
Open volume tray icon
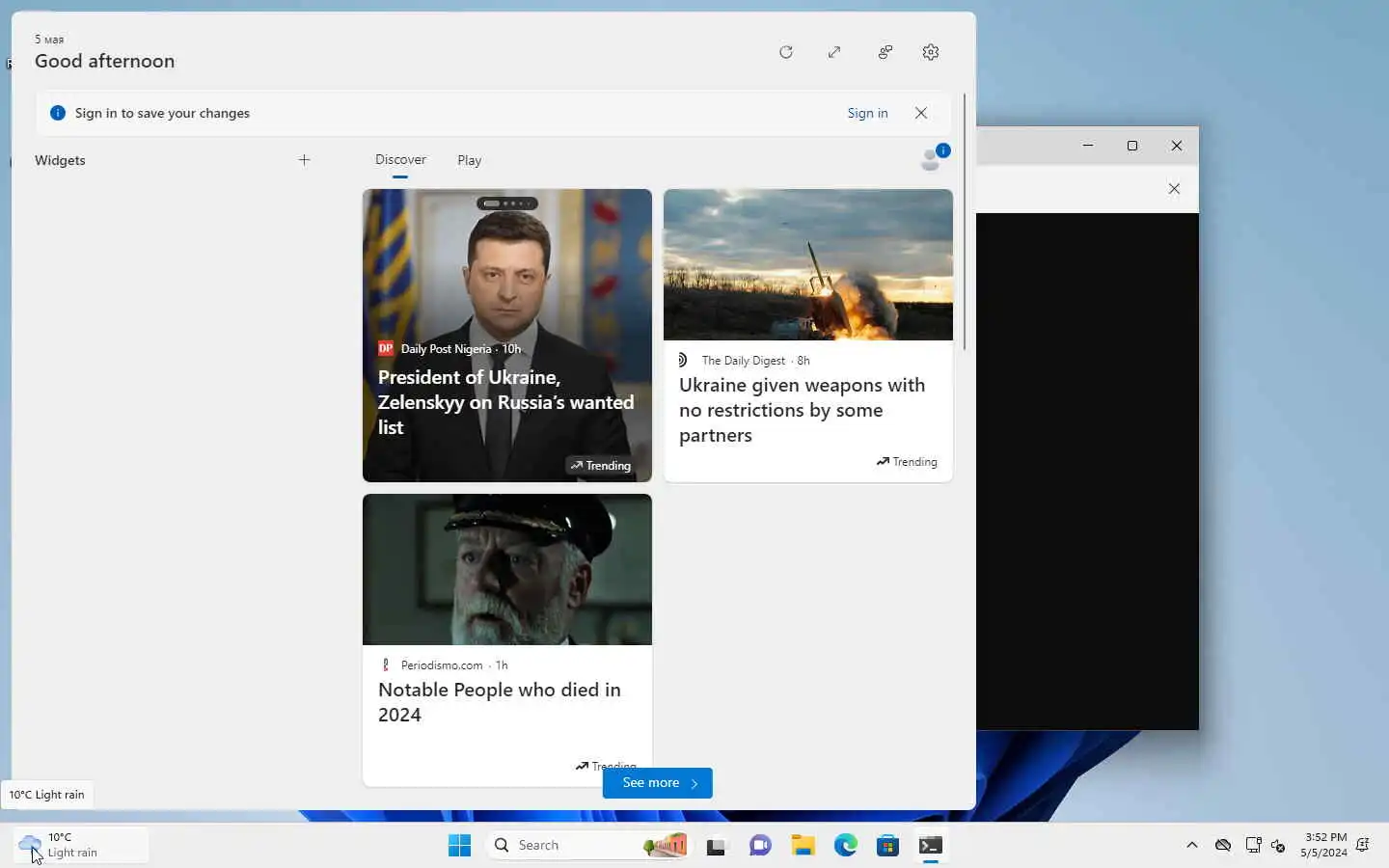pyautogui.click(x=1278, y=845)
